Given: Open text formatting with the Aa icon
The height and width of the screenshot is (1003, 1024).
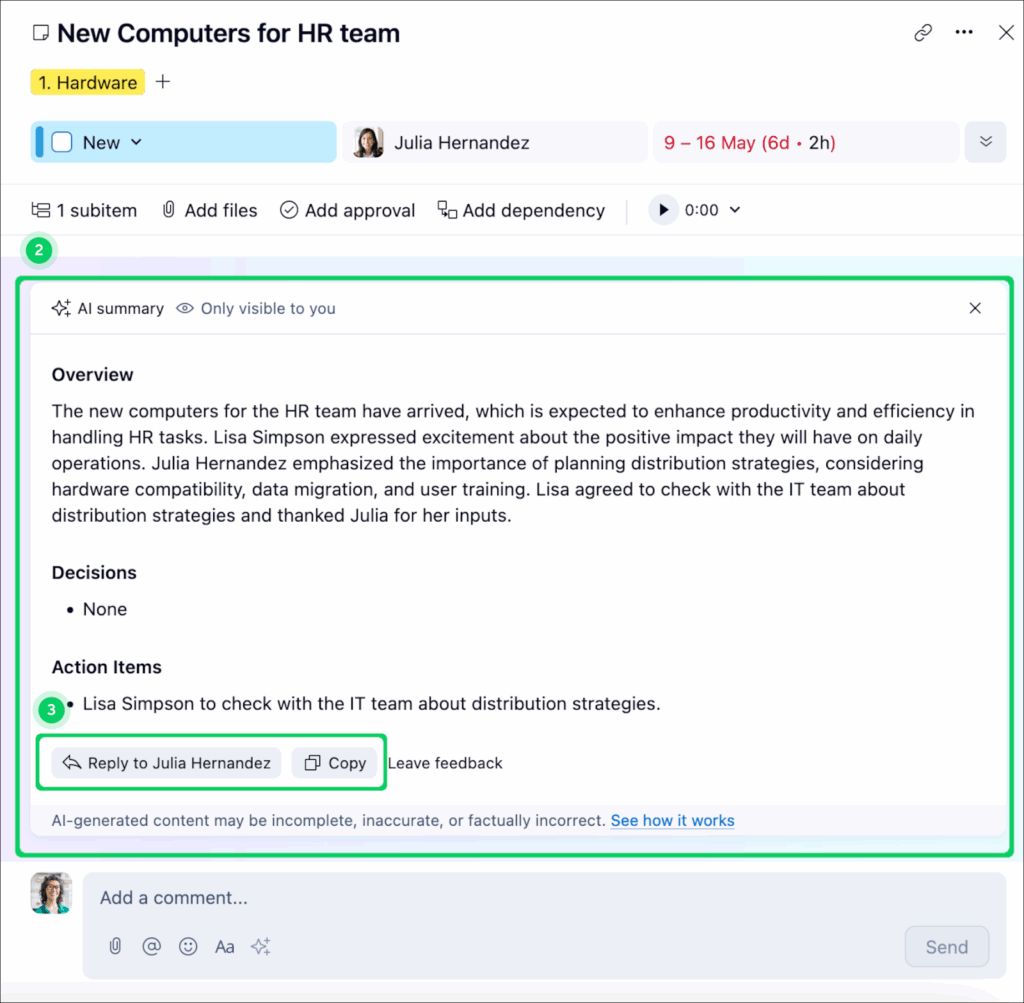Looking at the screenshot, I should 225,946.
